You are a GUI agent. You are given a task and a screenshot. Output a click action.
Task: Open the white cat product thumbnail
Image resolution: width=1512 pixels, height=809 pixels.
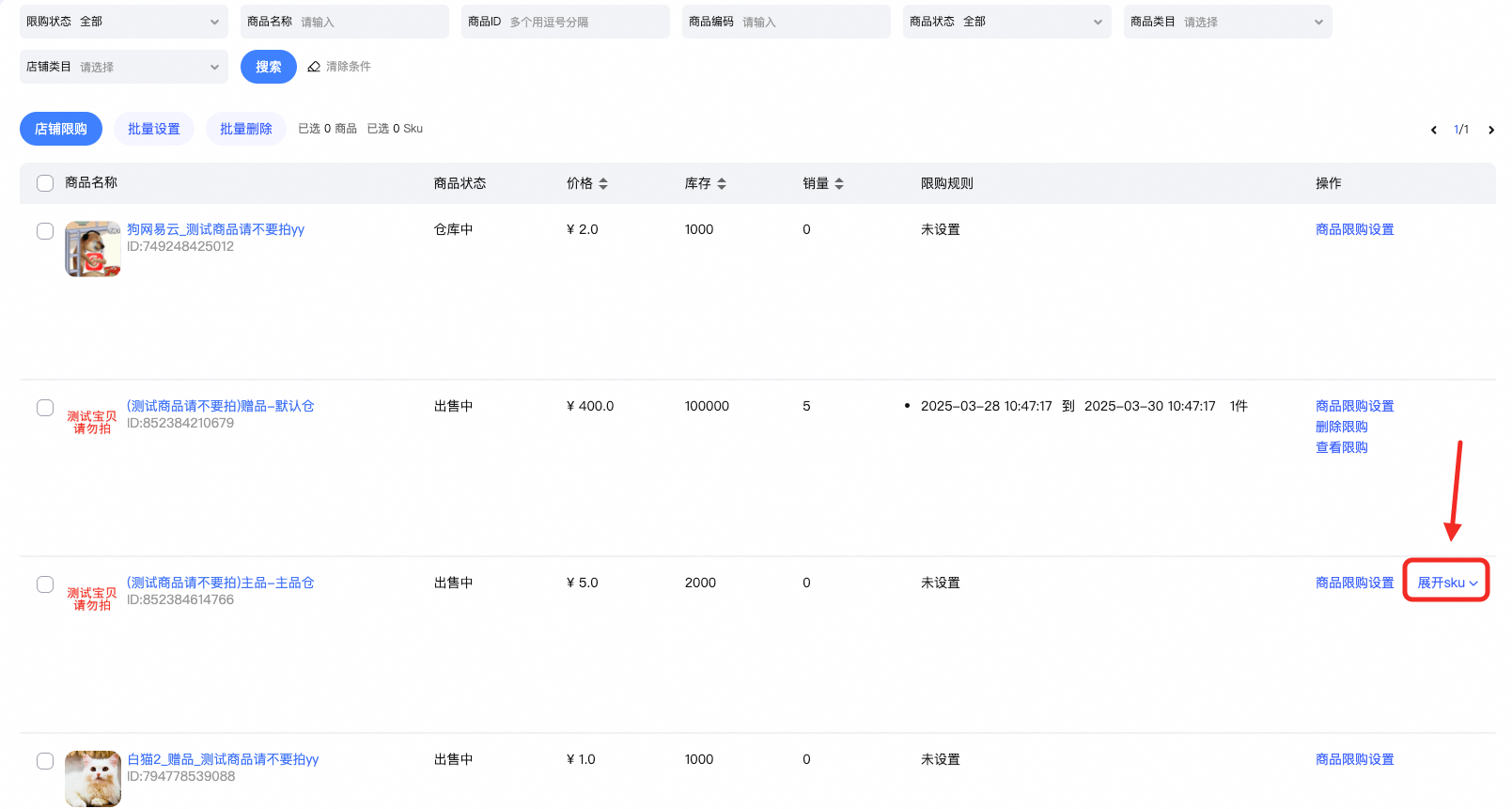(93, 779)
